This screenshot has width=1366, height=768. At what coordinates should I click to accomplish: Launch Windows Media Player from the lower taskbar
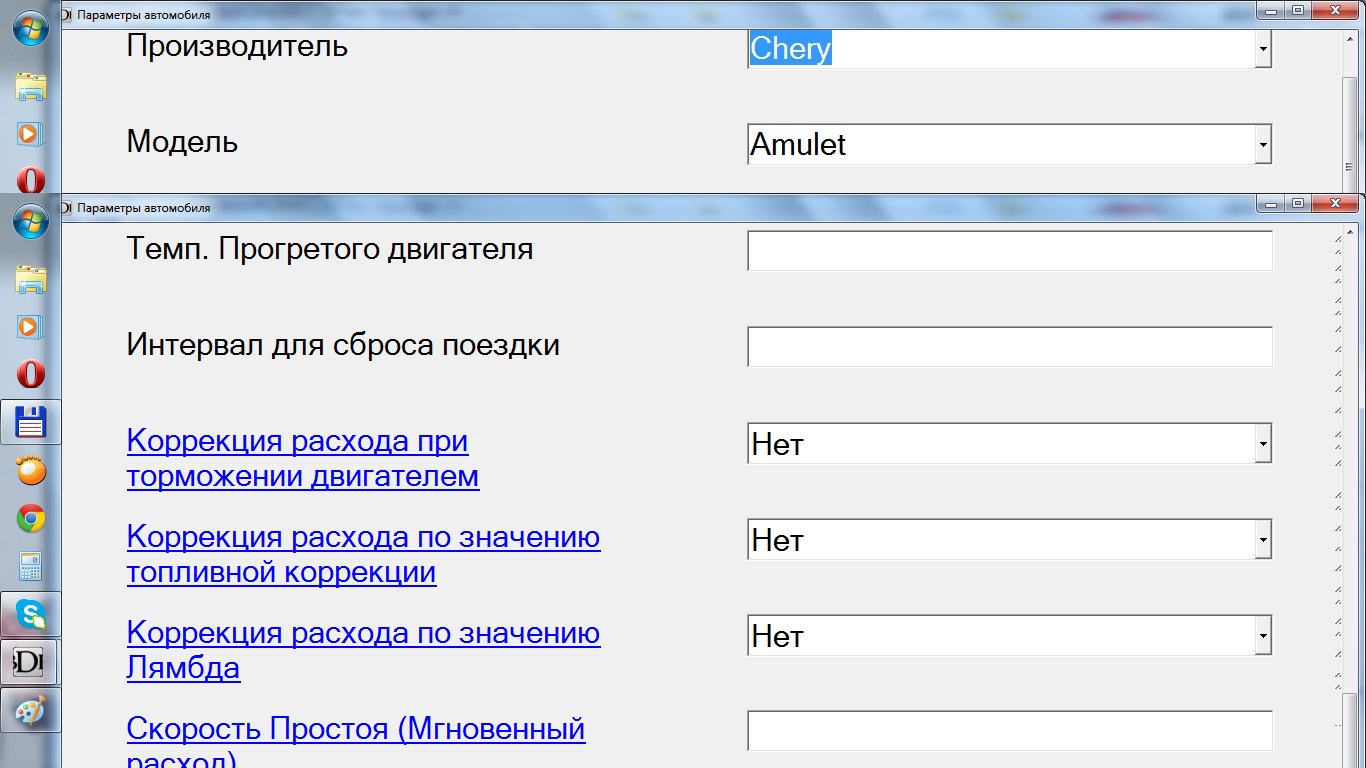point(30,326)
